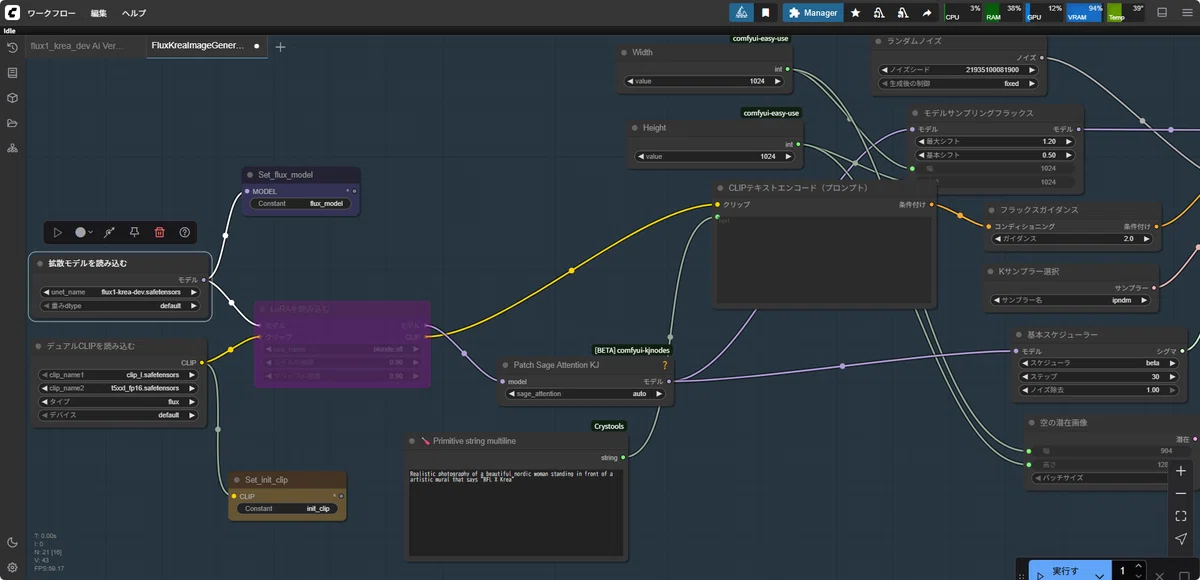Click the navigation arrow canvas icon
This screenshot has width=1200, height=580.
1181,539
